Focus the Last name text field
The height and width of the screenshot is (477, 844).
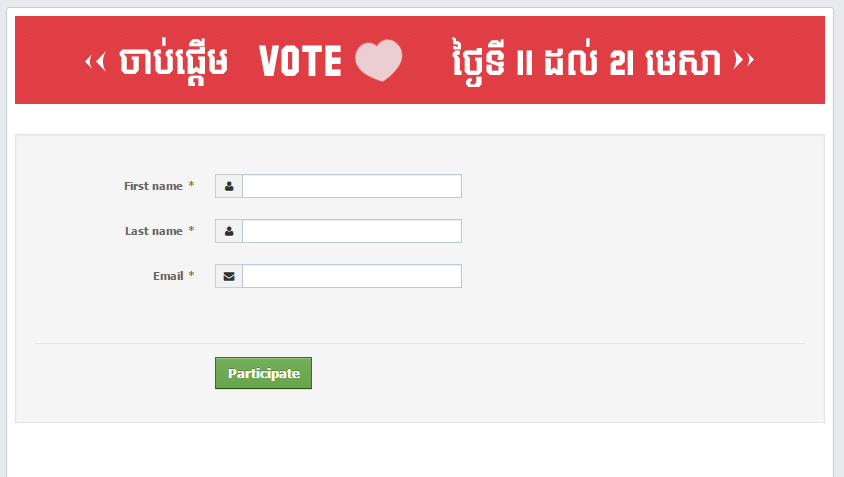352,231
